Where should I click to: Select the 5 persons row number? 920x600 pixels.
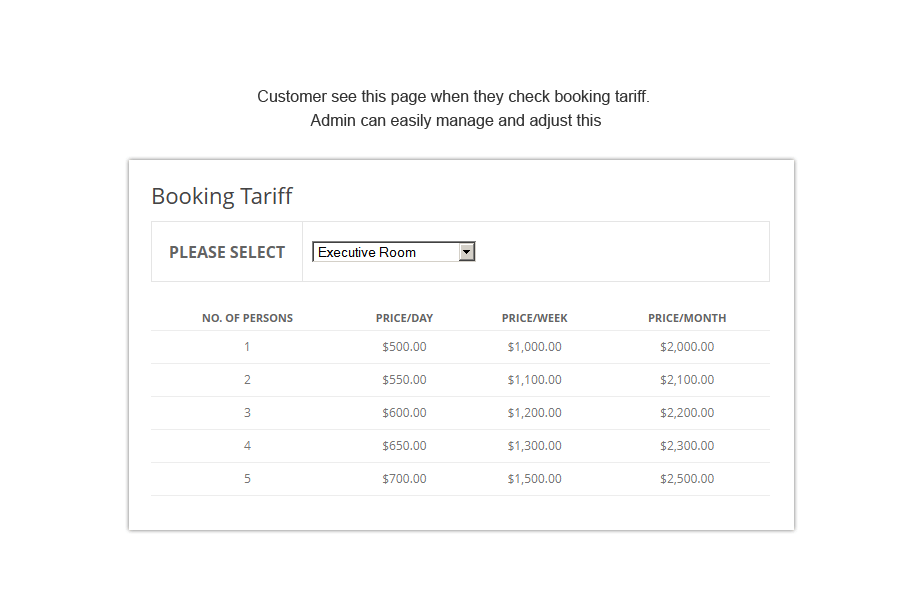247,479
